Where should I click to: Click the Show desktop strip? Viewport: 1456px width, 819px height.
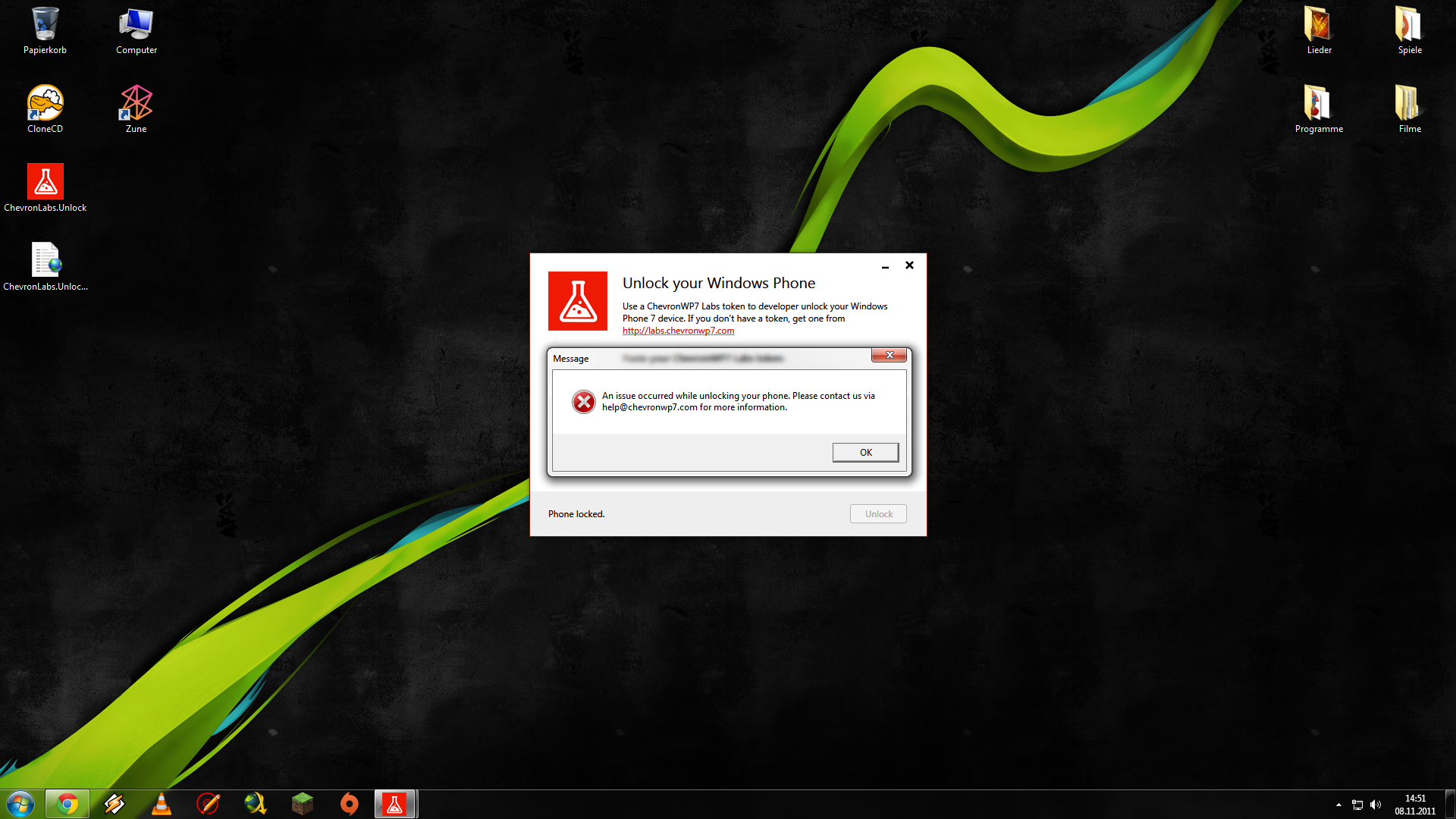pos(1450,804)
